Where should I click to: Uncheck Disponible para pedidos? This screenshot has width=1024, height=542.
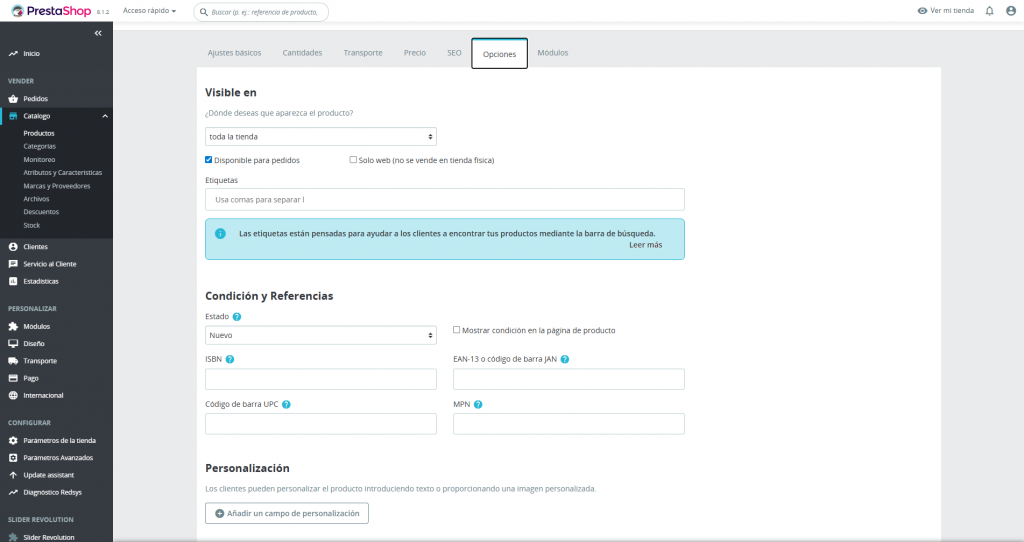coord(208,160)
